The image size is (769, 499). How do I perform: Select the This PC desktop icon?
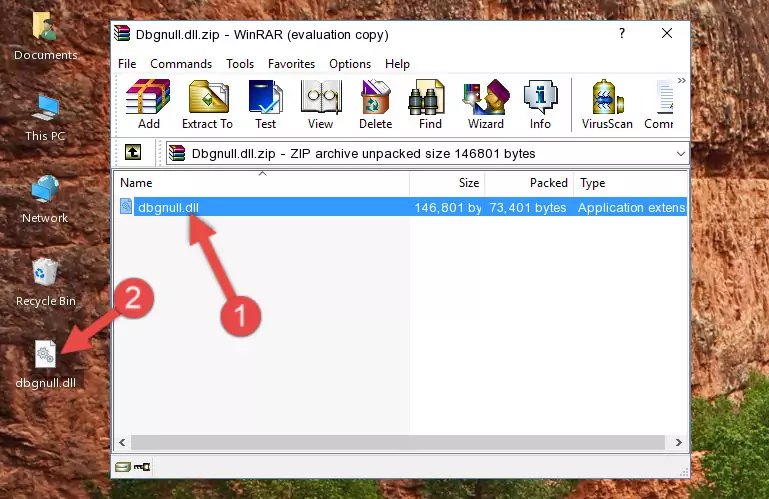[x=45, y=118]
